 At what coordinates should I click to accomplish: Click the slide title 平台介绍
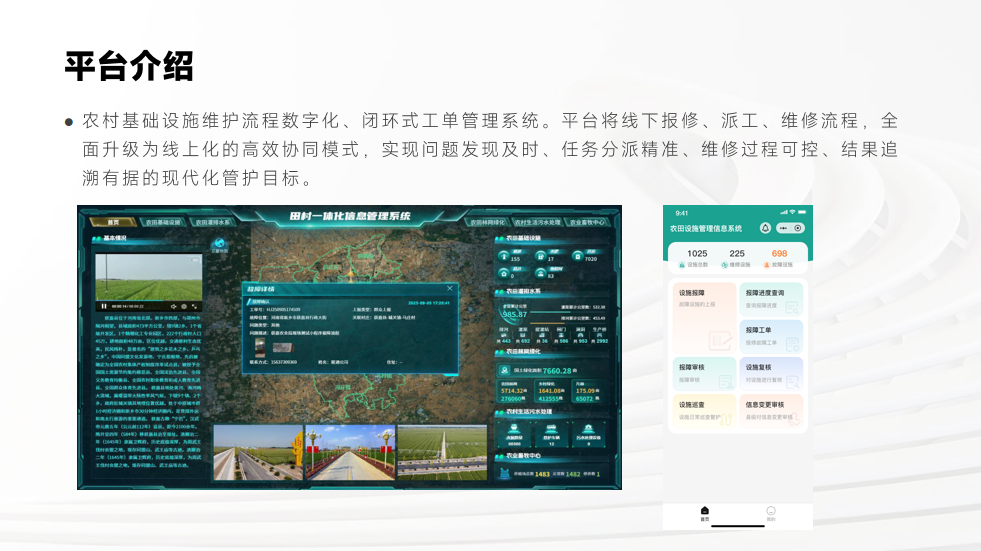tap(129, 66)
